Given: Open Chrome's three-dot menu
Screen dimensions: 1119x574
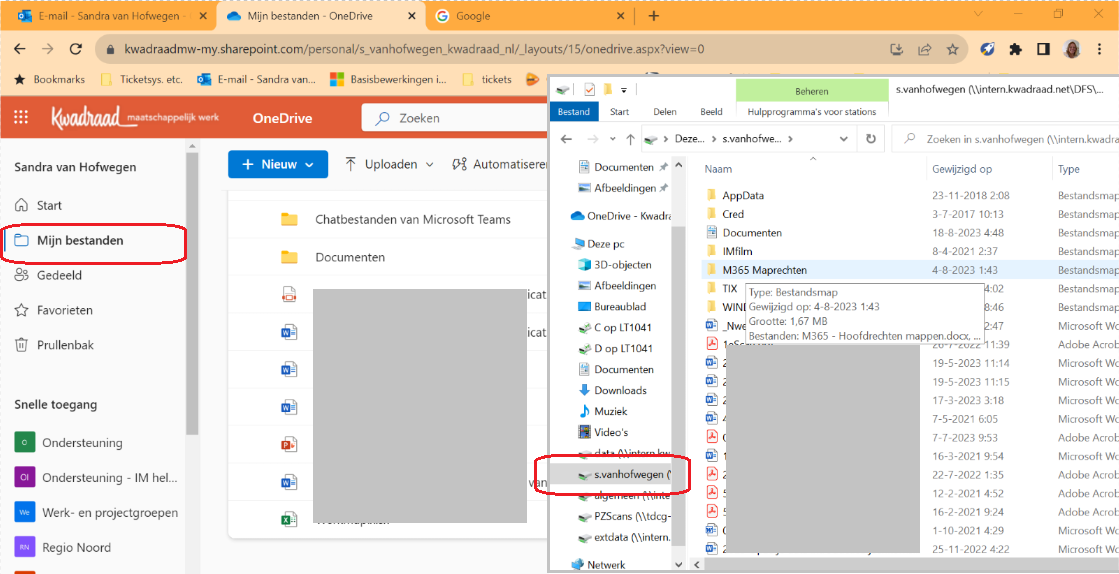Looking at the screenshot, I should point(1098,49).
